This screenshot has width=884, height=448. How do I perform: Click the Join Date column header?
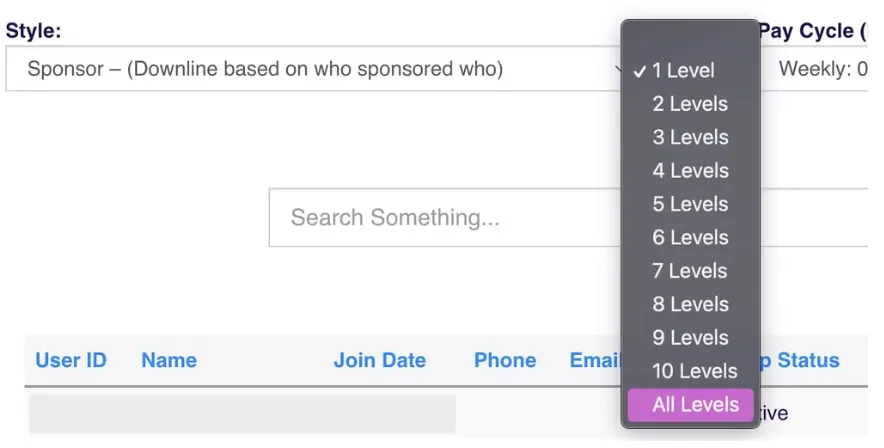(379, 361)
